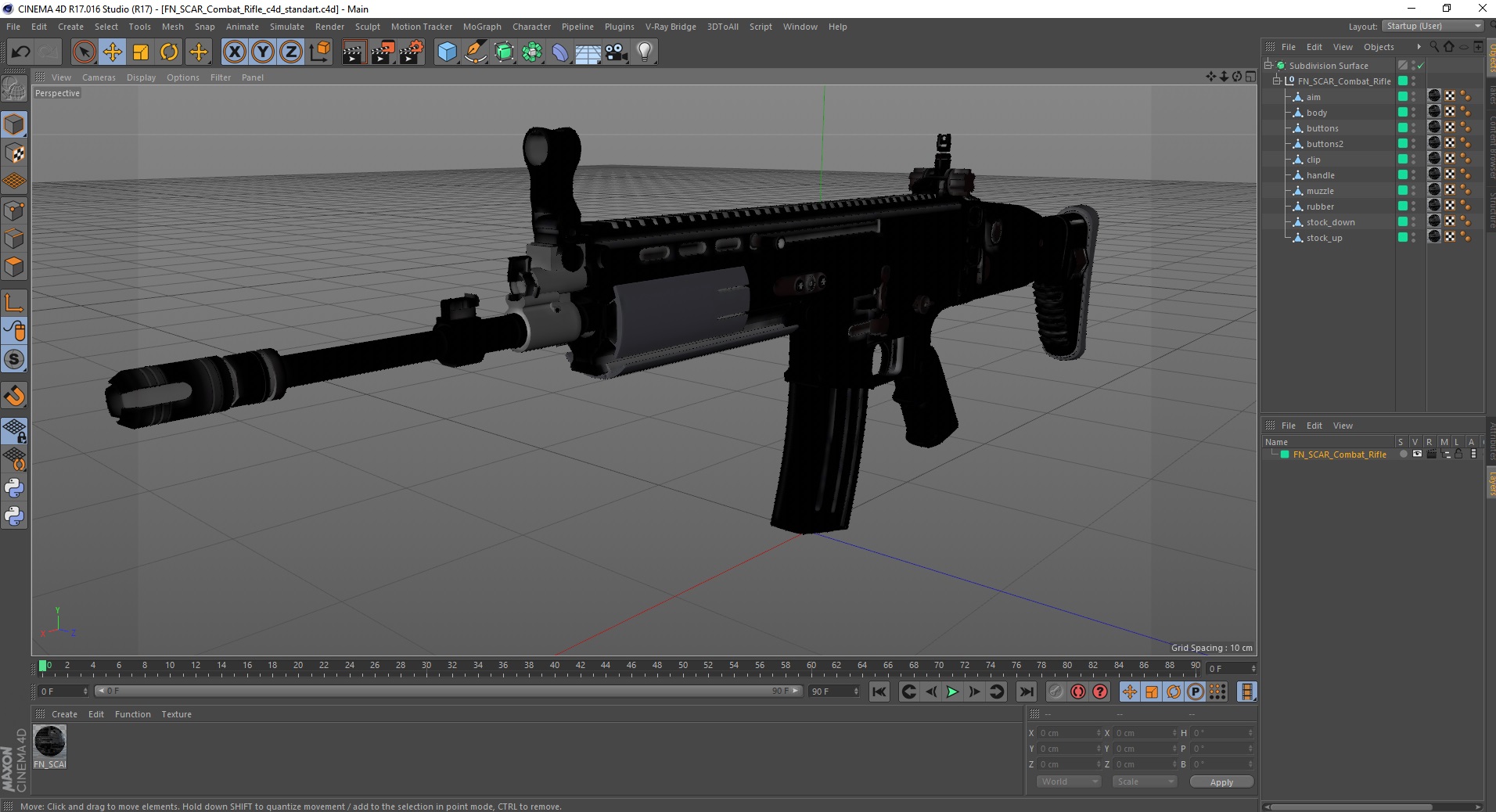
Task: Select the stock_down object in tree
Action: pos(1330,222)
